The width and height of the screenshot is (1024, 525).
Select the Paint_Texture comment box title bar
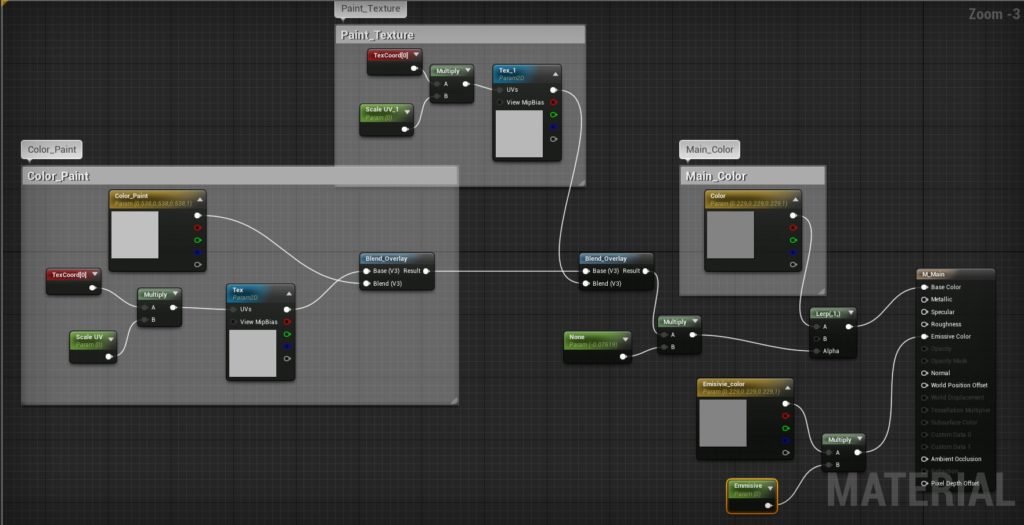click(460, 35)
